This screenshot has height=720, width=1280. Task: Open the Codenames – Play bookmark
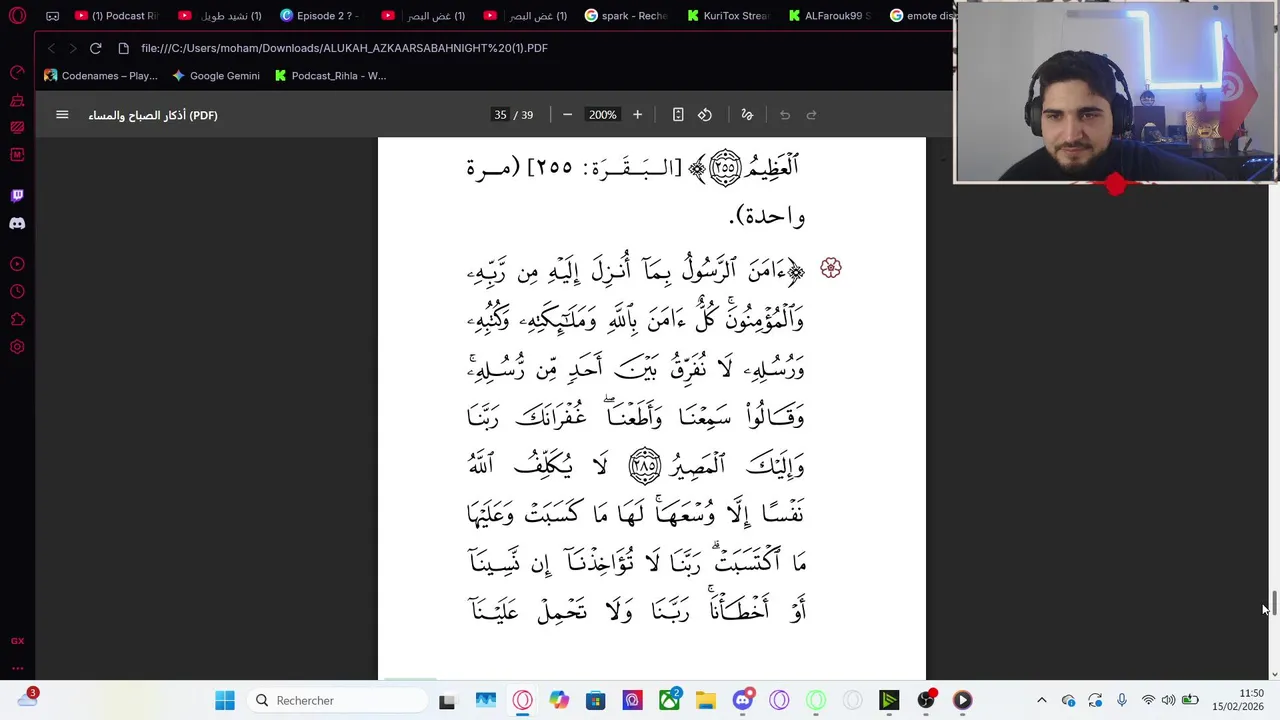tap(101, 76)
